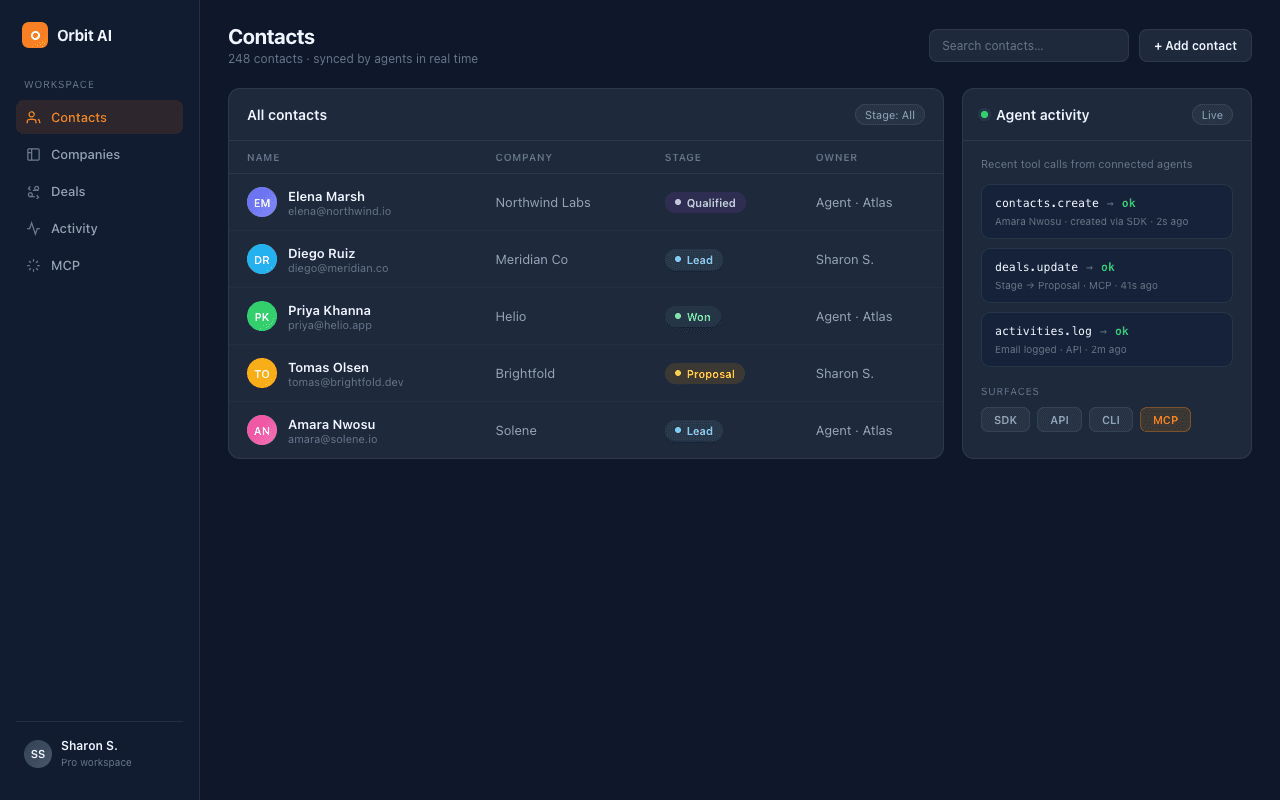Click Tomas Olsen's TO avatar

[x=262, y=373]
